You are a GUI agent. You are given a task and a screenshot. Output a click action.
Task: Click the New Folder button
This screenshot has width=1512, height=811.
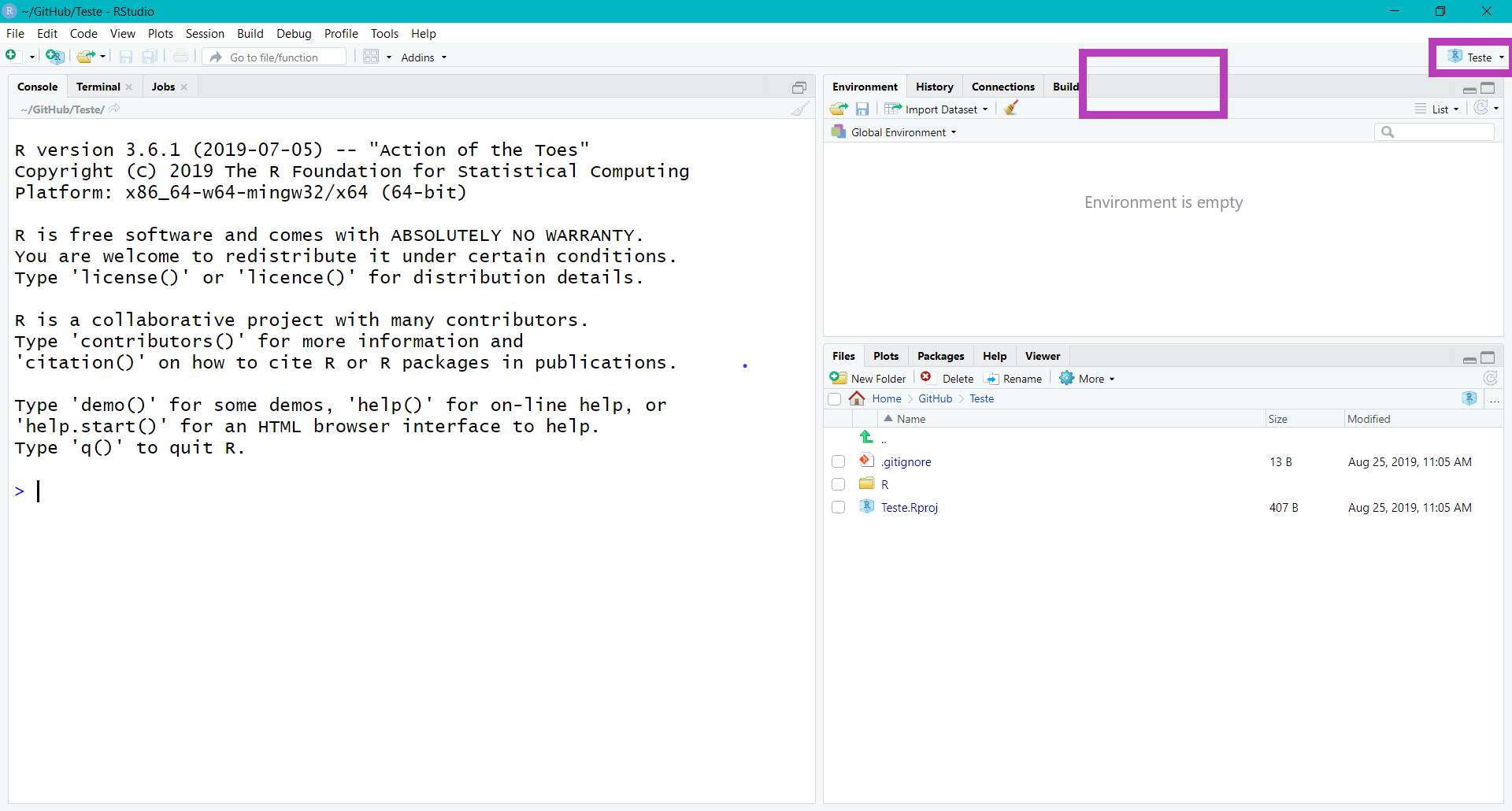[x=869, y=379]
